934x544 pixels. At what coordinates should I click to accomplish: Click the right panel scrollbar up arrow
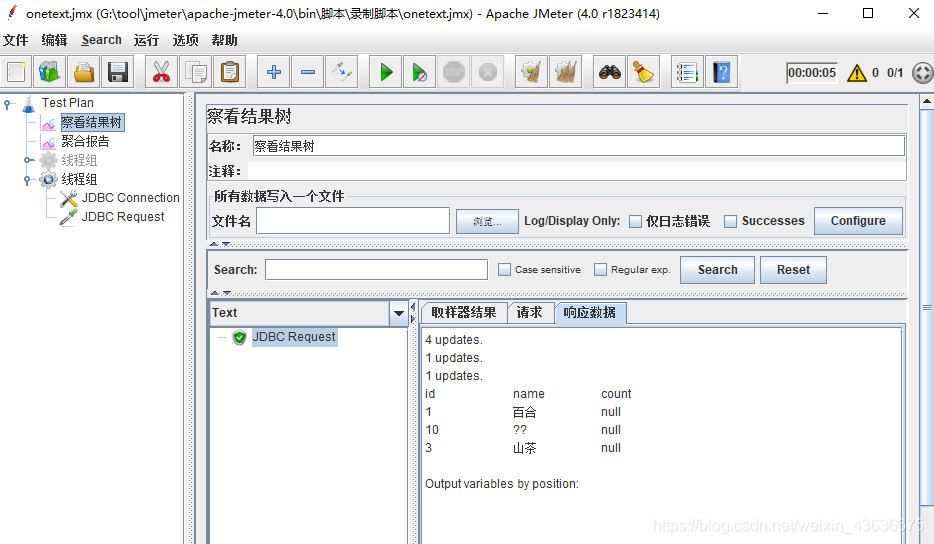pos(927,102)
